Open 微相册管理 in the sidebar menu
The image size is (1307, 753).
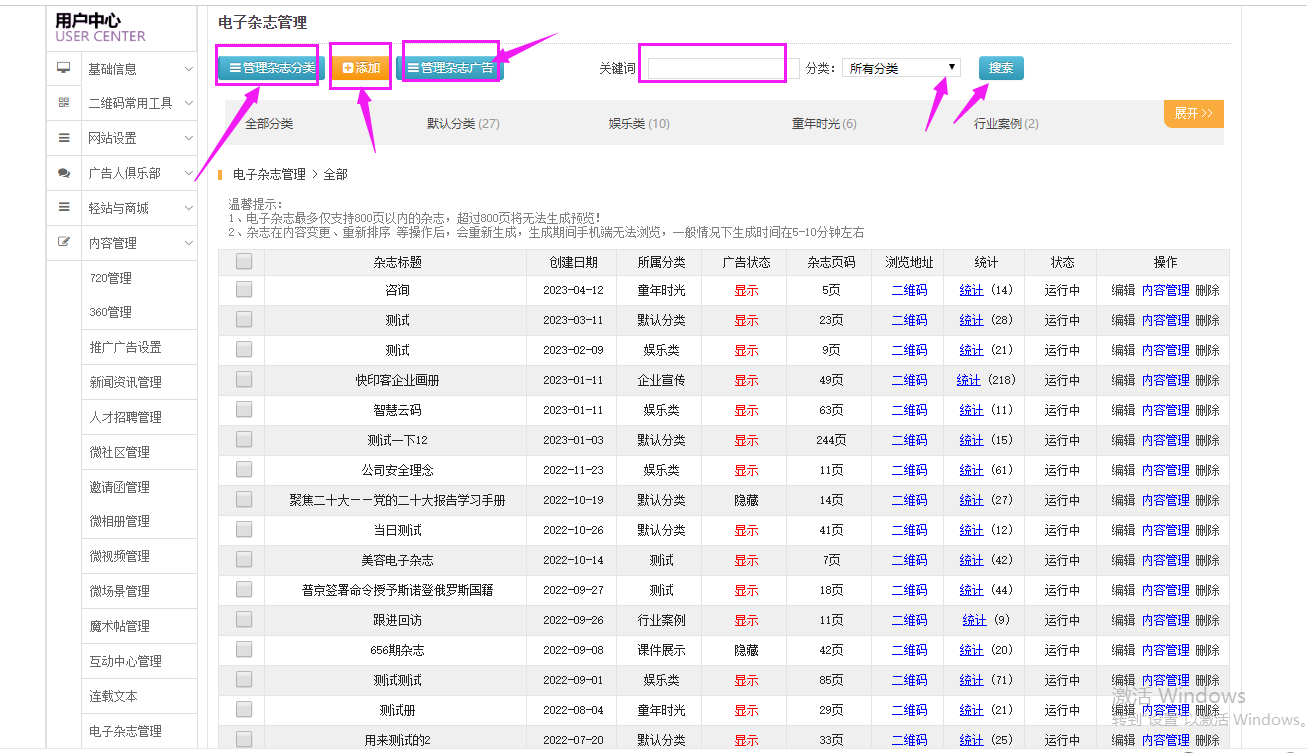119,521
